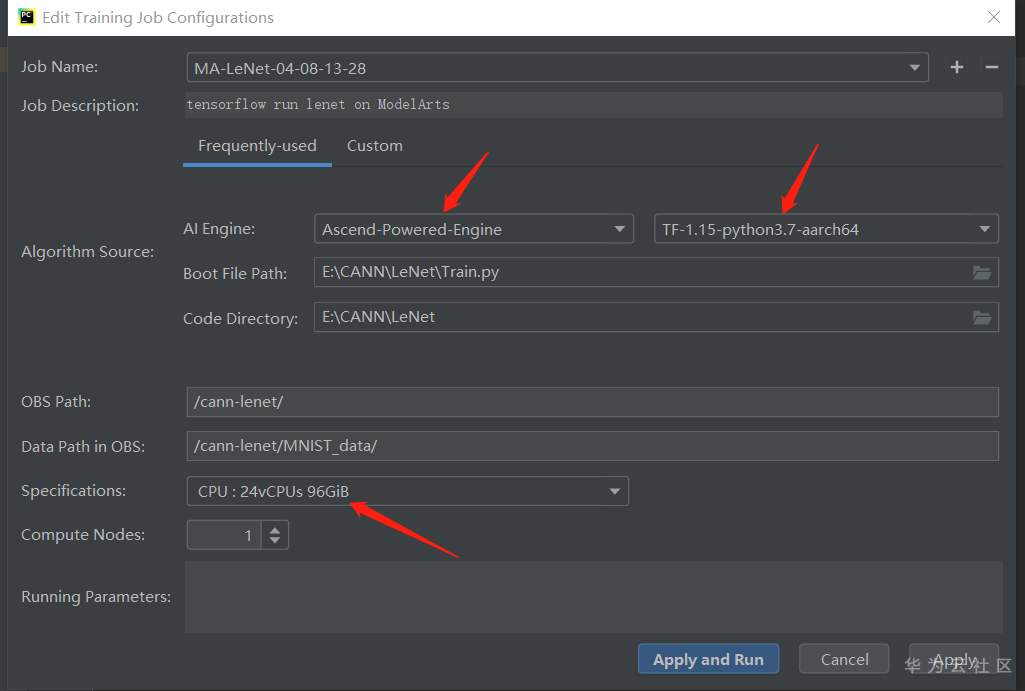Click the Job Description text field
The height and width of the screenshot is (691, 1025).
pyautogui.click(x=593, y=105)
